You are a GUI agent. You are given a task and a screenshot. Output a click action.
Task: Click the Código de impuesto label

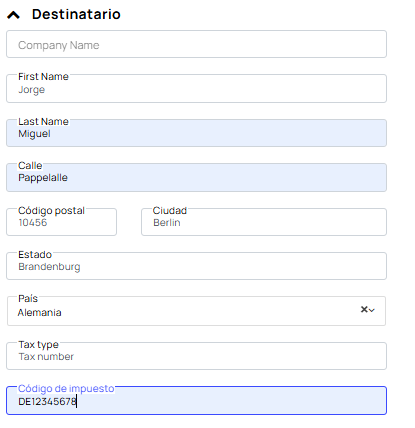pos(66,388)
